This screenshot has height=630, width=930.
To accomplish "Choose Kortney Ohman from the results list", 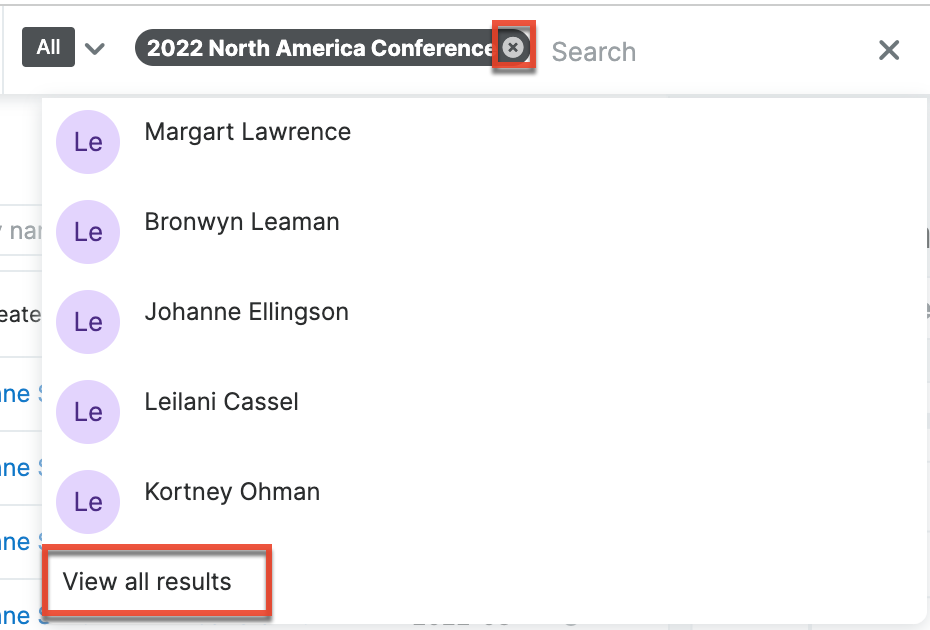I will (231, 491).
